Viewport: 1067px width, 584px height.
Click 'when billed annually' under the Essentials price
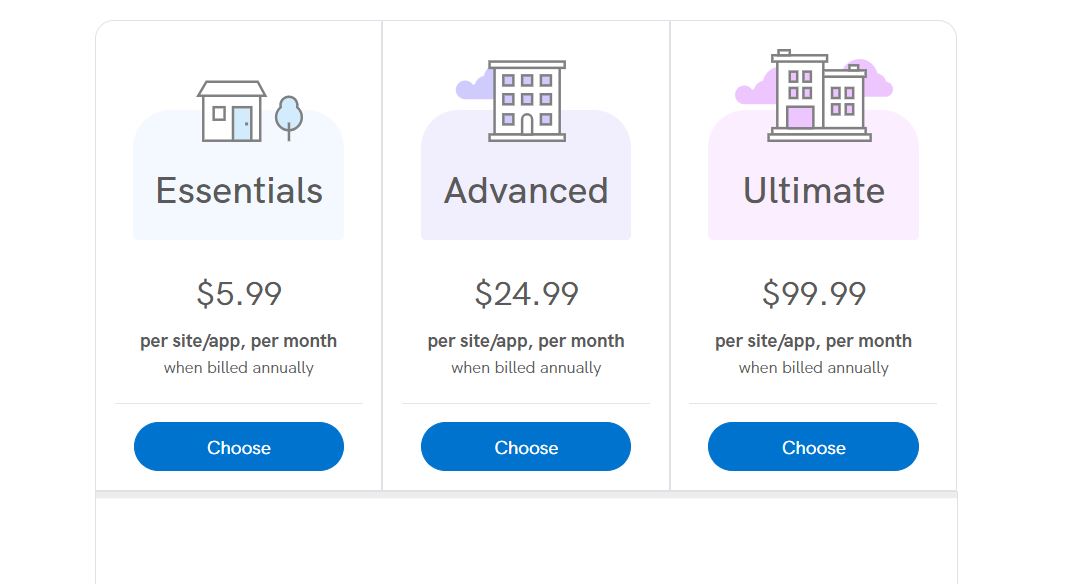[238, 367]
